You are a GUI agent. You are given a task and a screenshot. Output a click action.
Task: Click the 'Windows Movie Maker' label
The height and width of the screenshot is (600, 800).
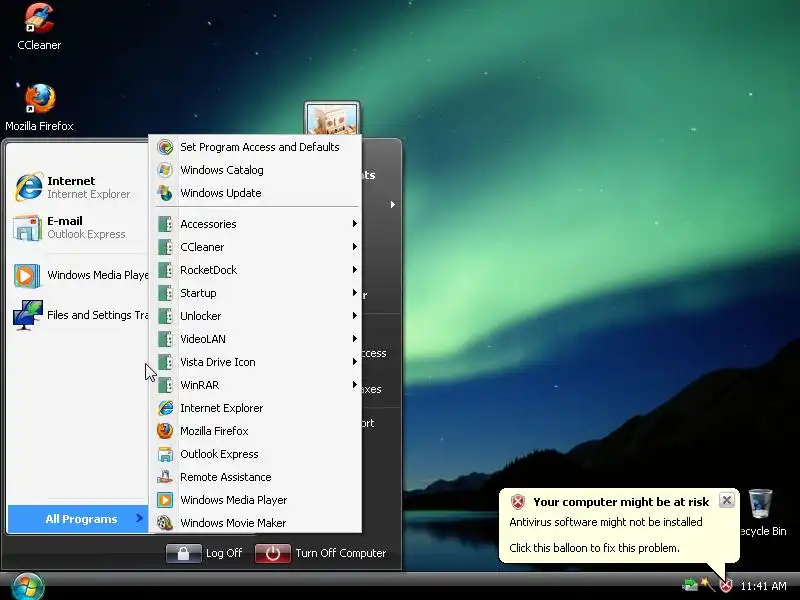pyautogui.click(x=233, y=523)
